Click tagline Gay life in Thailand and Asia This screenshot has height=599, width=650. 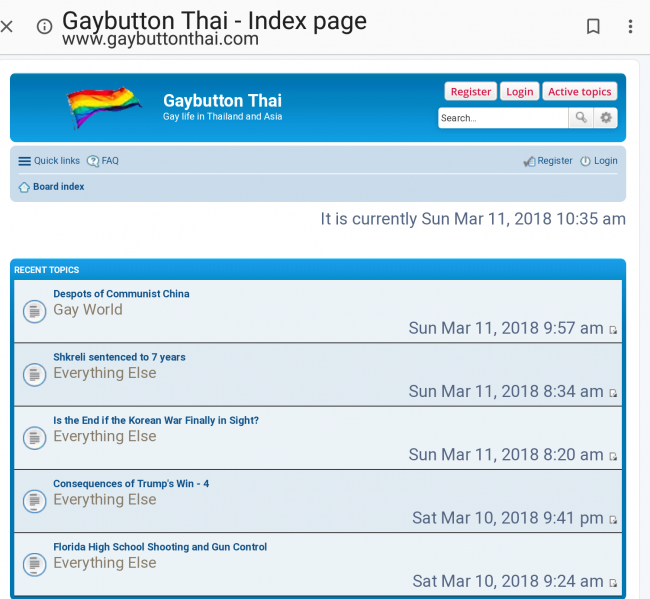pyautogui.click(x=222, y=116)
